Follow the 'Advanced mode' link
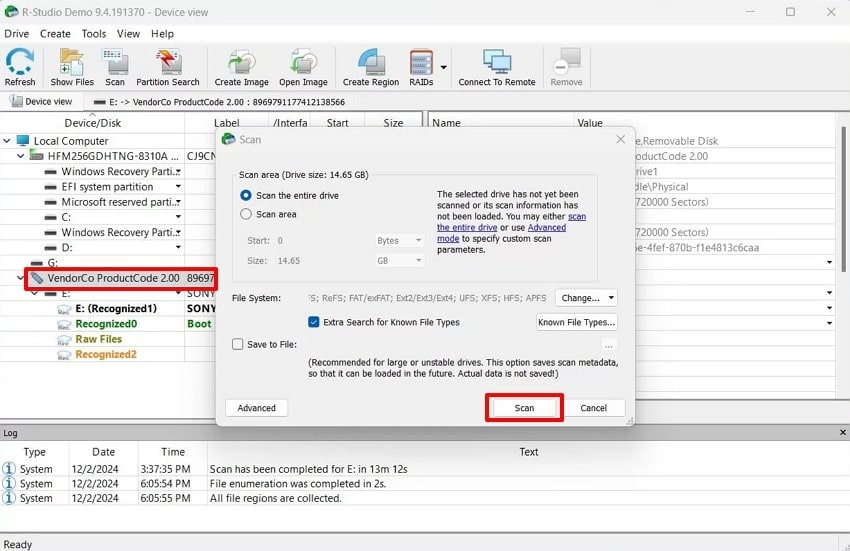 coord(501,233)
